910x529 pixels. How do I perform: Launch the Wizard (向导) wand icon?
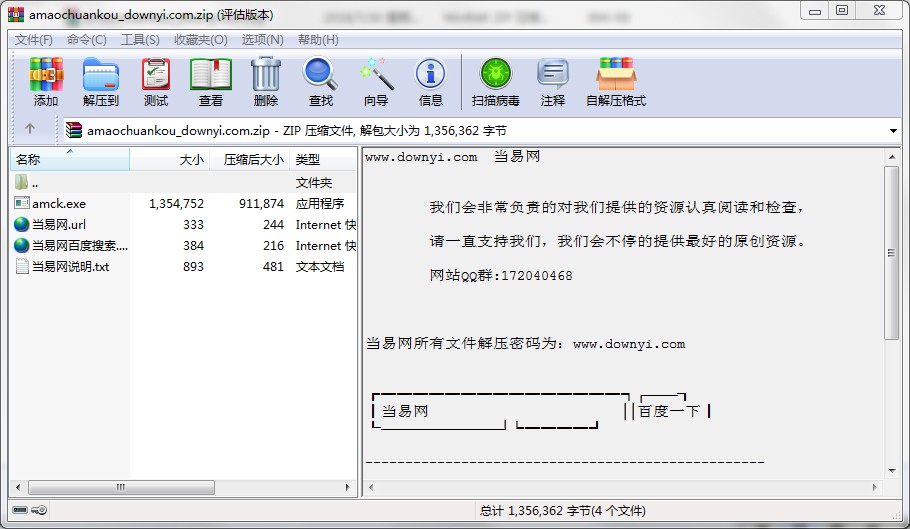click(x=376, y=74)
